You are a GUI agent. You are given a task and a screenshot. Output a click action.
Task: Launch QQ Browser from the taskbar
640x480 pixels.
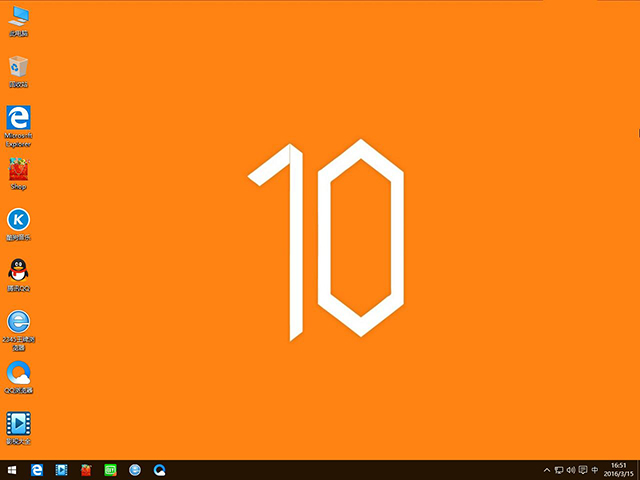click(x=159, y=470)
